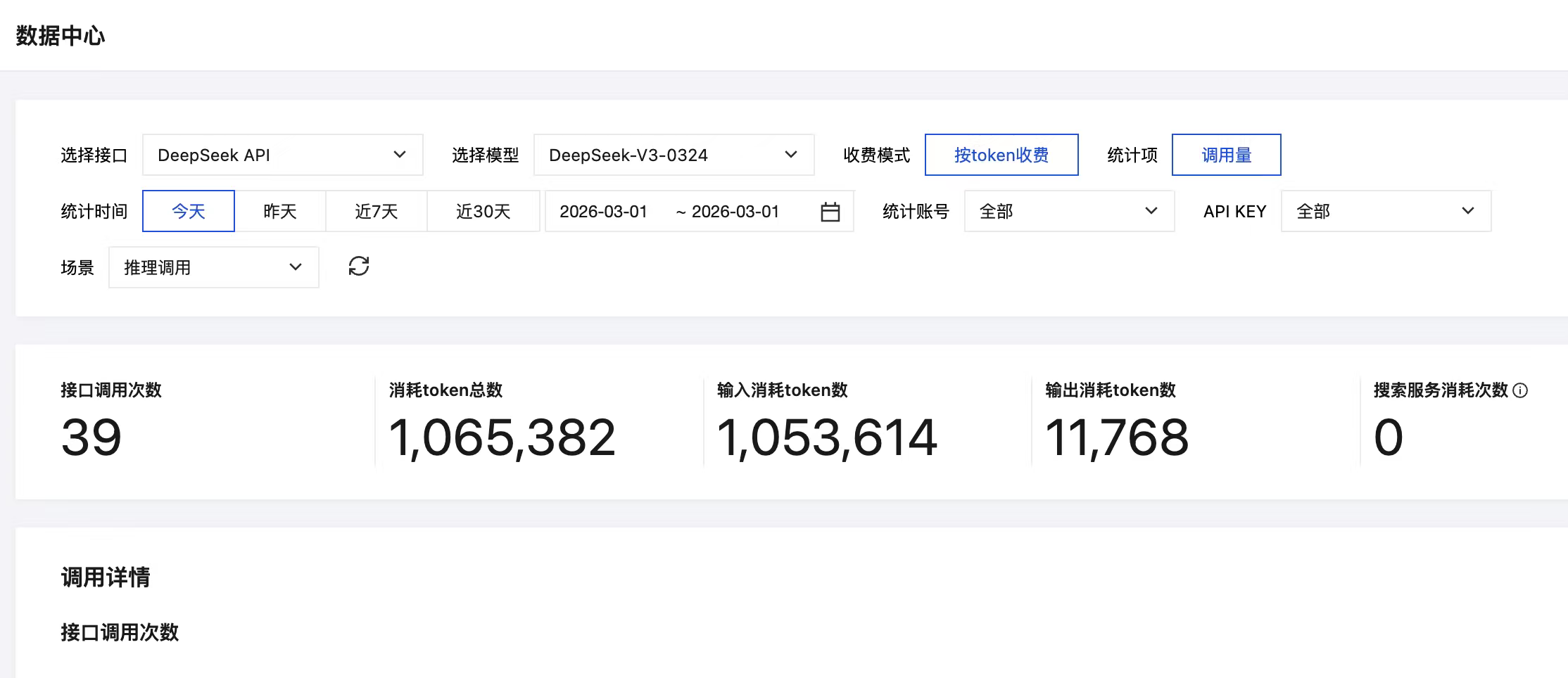Screen dimensions: 1568x678
Task: Open the 选择模型 DeepSeek-V3-0324 dropdown
Action: point(674,155)
